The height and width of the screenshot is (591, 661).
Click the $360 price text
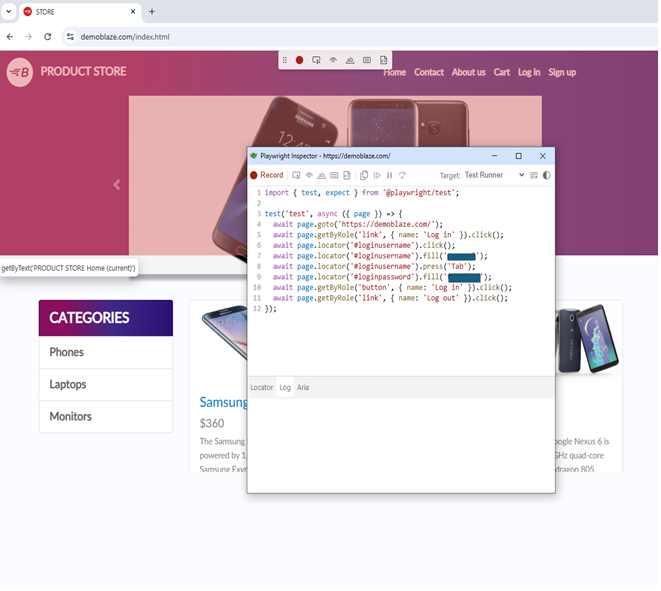(212, 423)
